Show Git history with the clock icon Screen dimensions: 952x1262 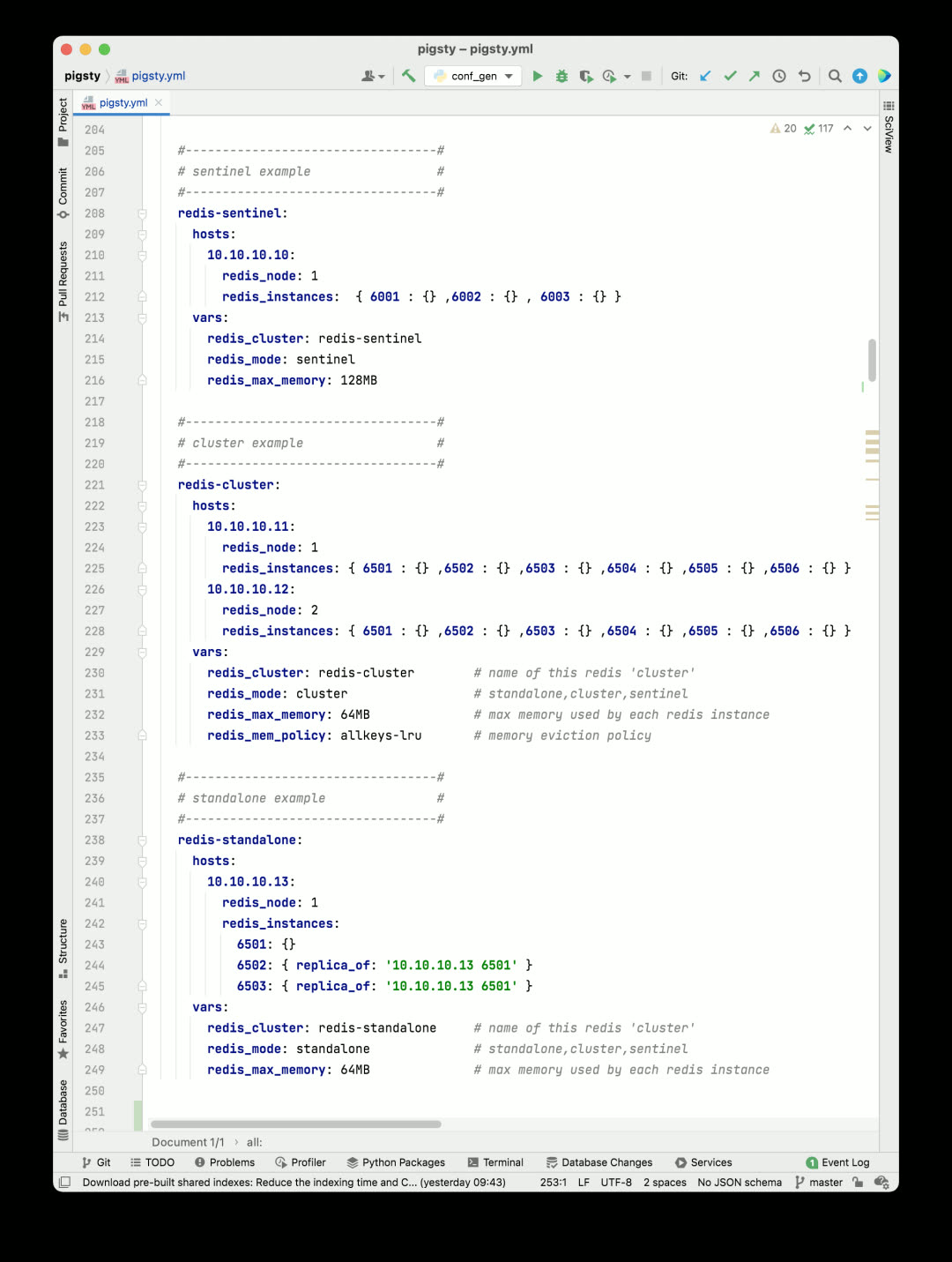778,76
